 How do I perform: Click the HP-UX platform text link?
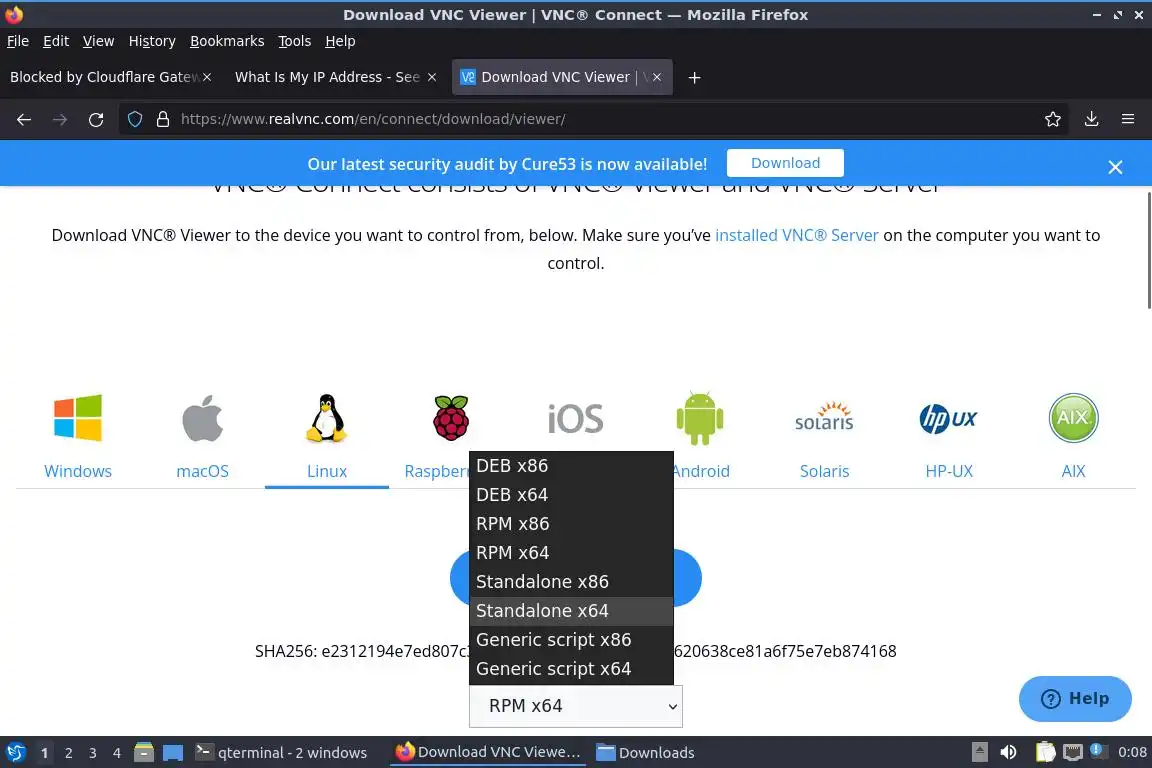tap(948, 471)
